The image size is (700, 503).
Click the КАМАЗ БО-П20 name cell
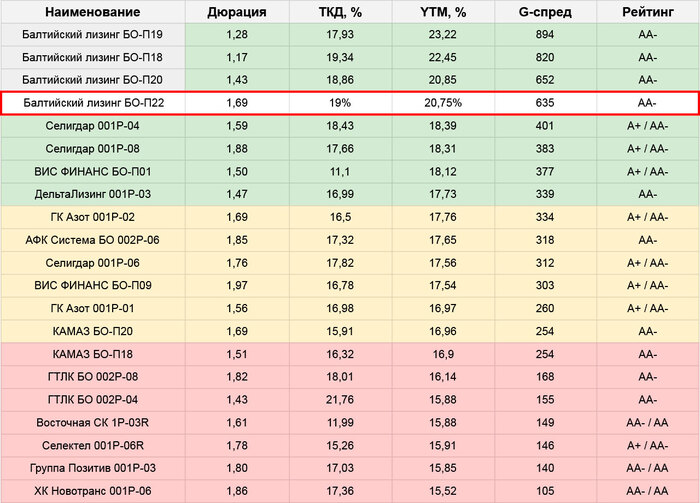click(93, 331)
